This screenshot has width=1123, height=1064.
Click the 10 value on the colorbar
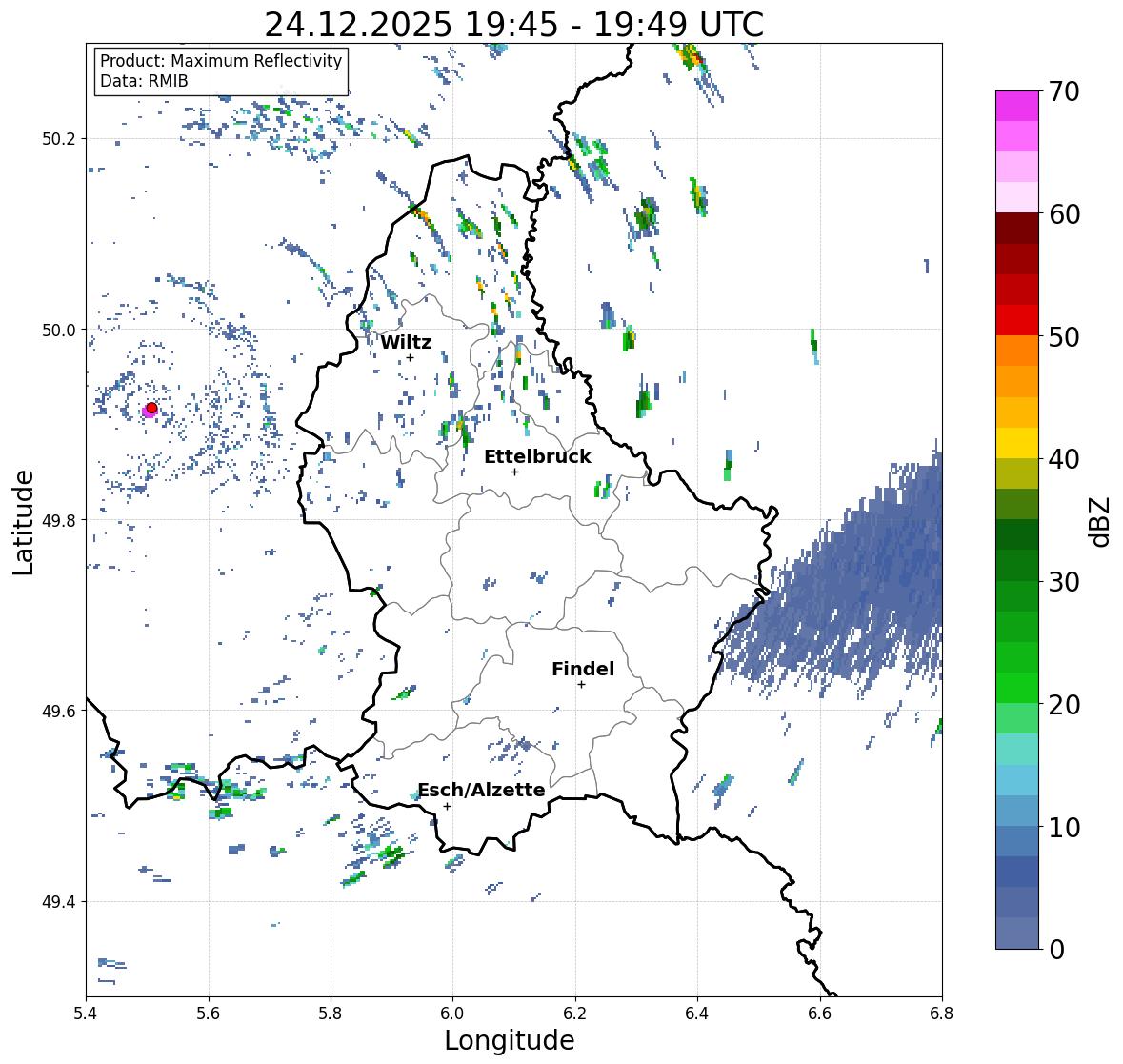(1064, 827)
